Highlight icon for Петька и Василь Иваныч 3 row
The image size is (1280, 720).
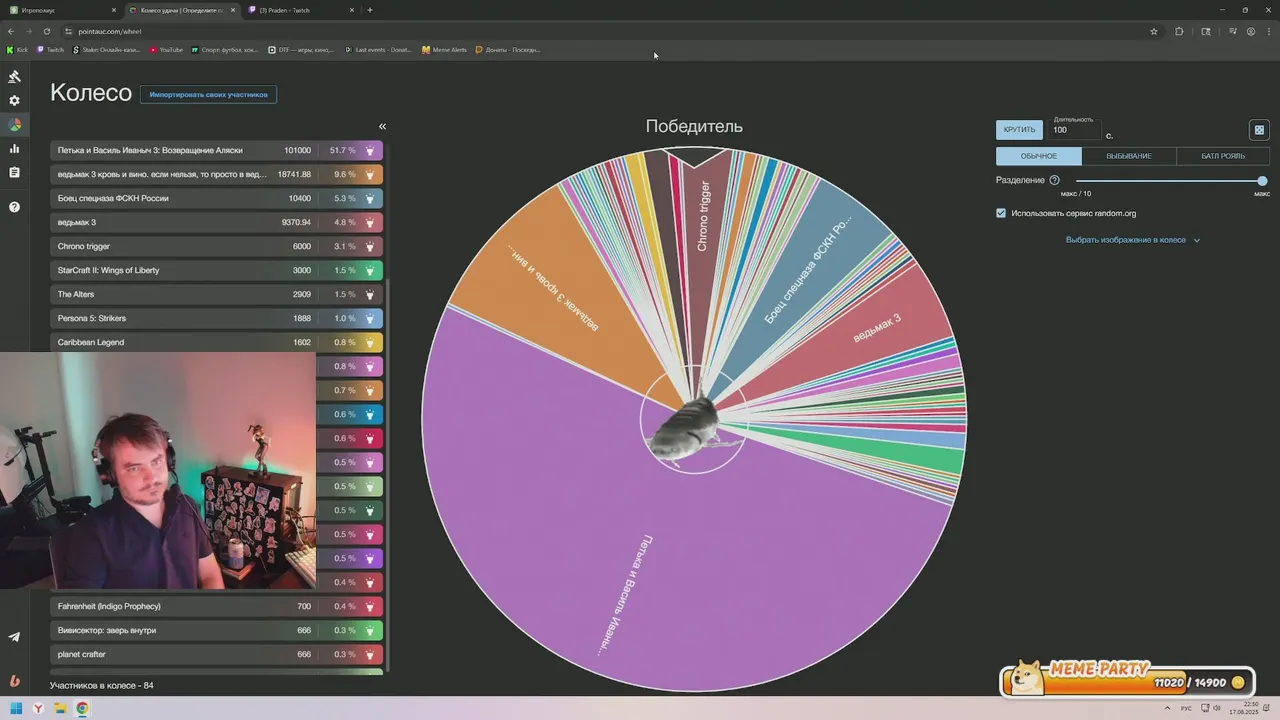pos(370,150)
